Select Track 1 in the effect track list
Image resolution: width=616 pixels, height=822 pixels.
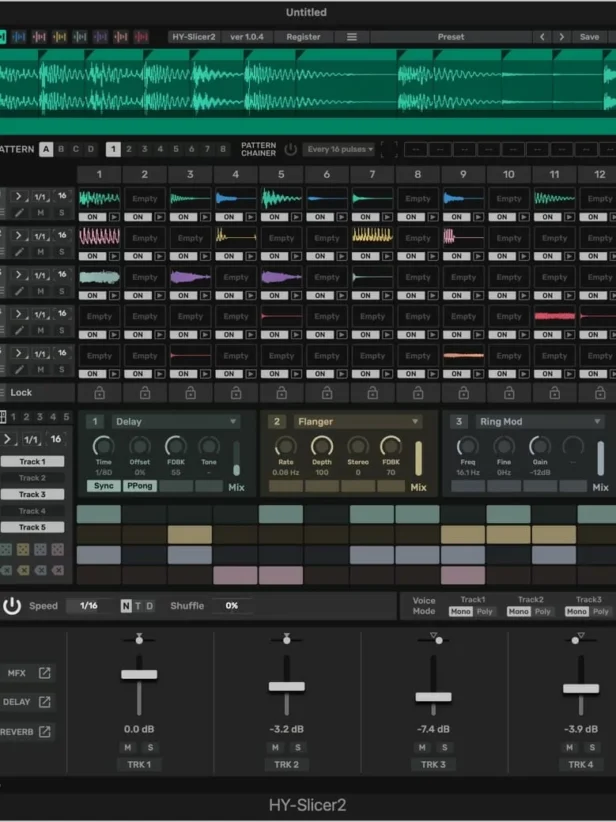pyautogui.click(x=33, y=461)
